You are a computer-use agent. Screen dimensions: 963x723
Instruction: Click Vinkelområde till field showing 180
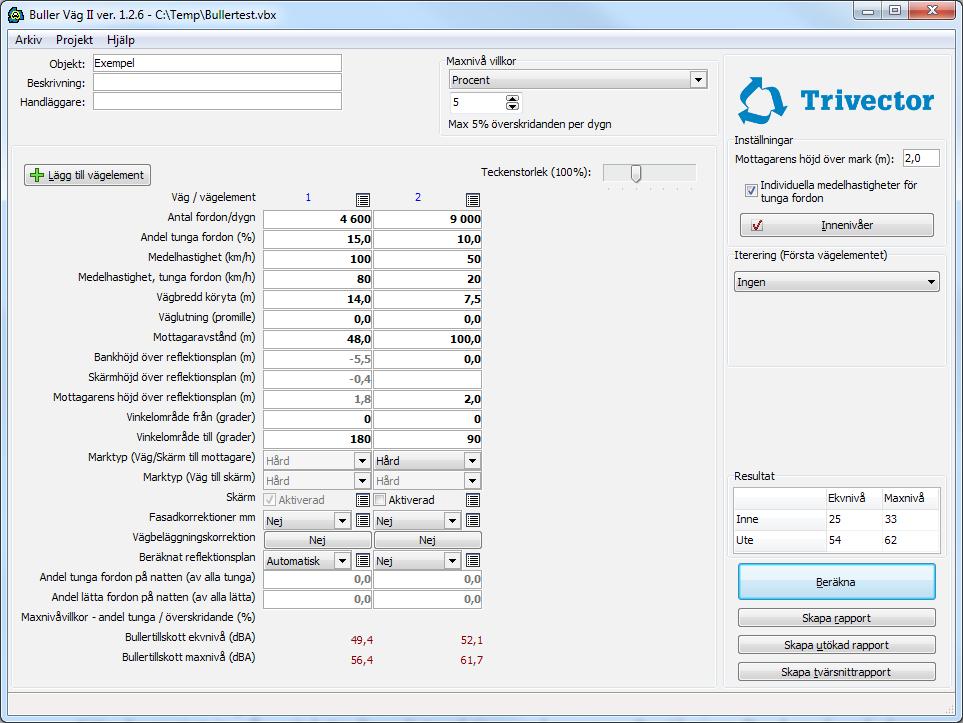318,439
